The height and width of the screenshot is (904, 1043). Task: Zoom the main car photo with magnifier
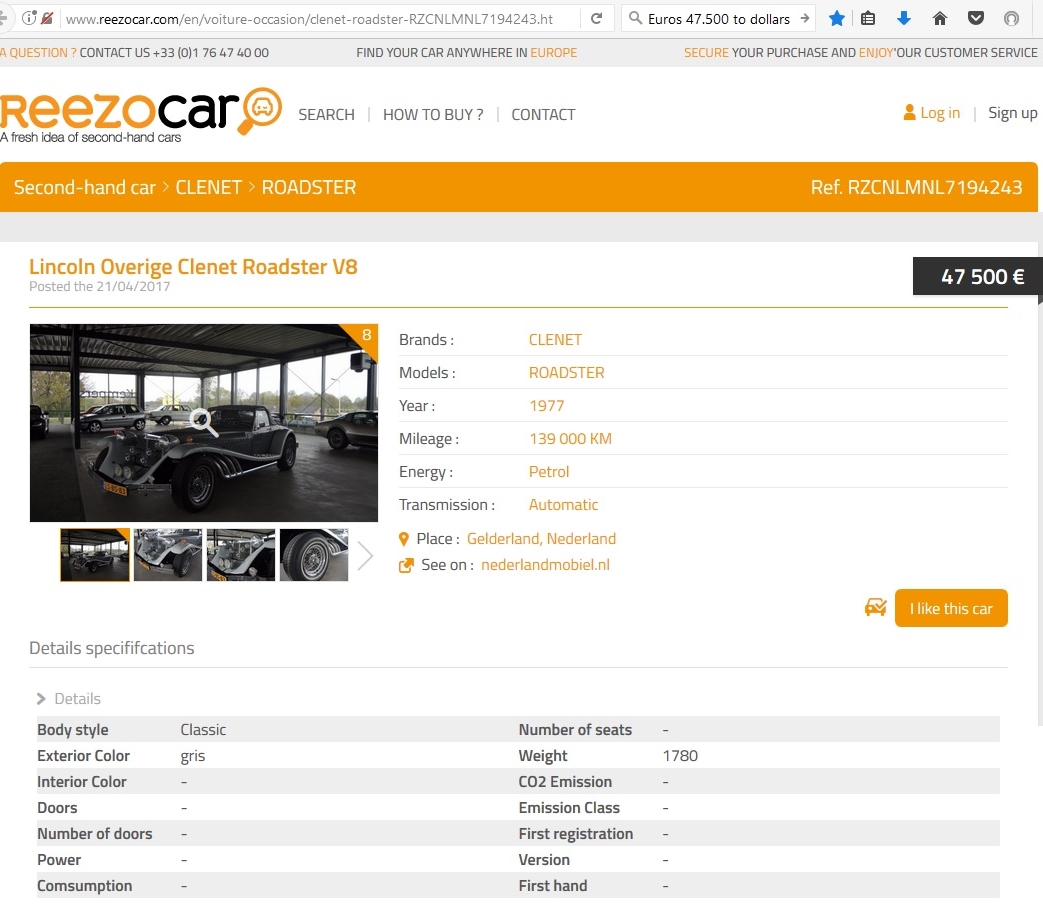pos(202,421)
